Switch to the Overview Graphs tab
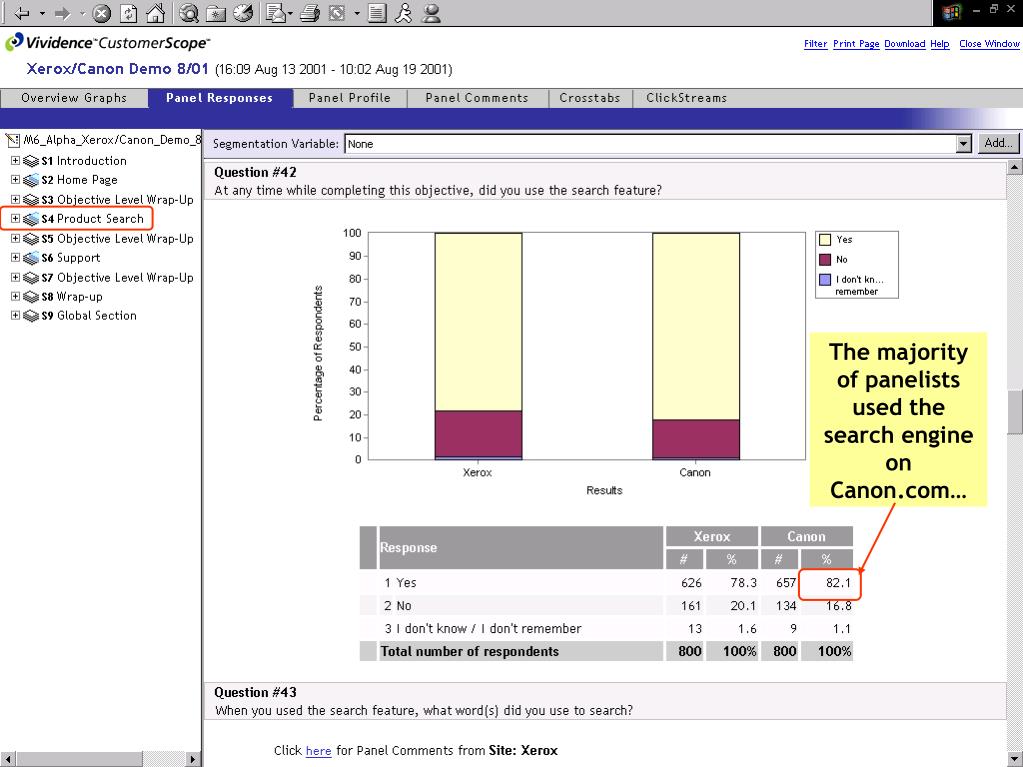Viewport: 1023px width, 767px height. 74,98
